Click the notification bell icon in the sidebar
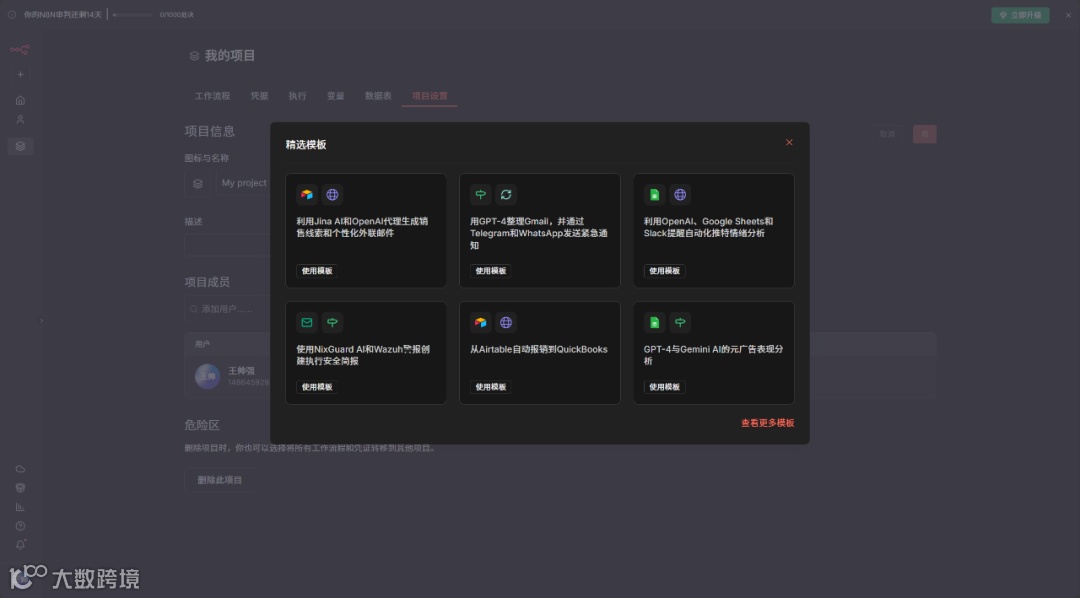Screen dimensions: 1080x598 20,545
